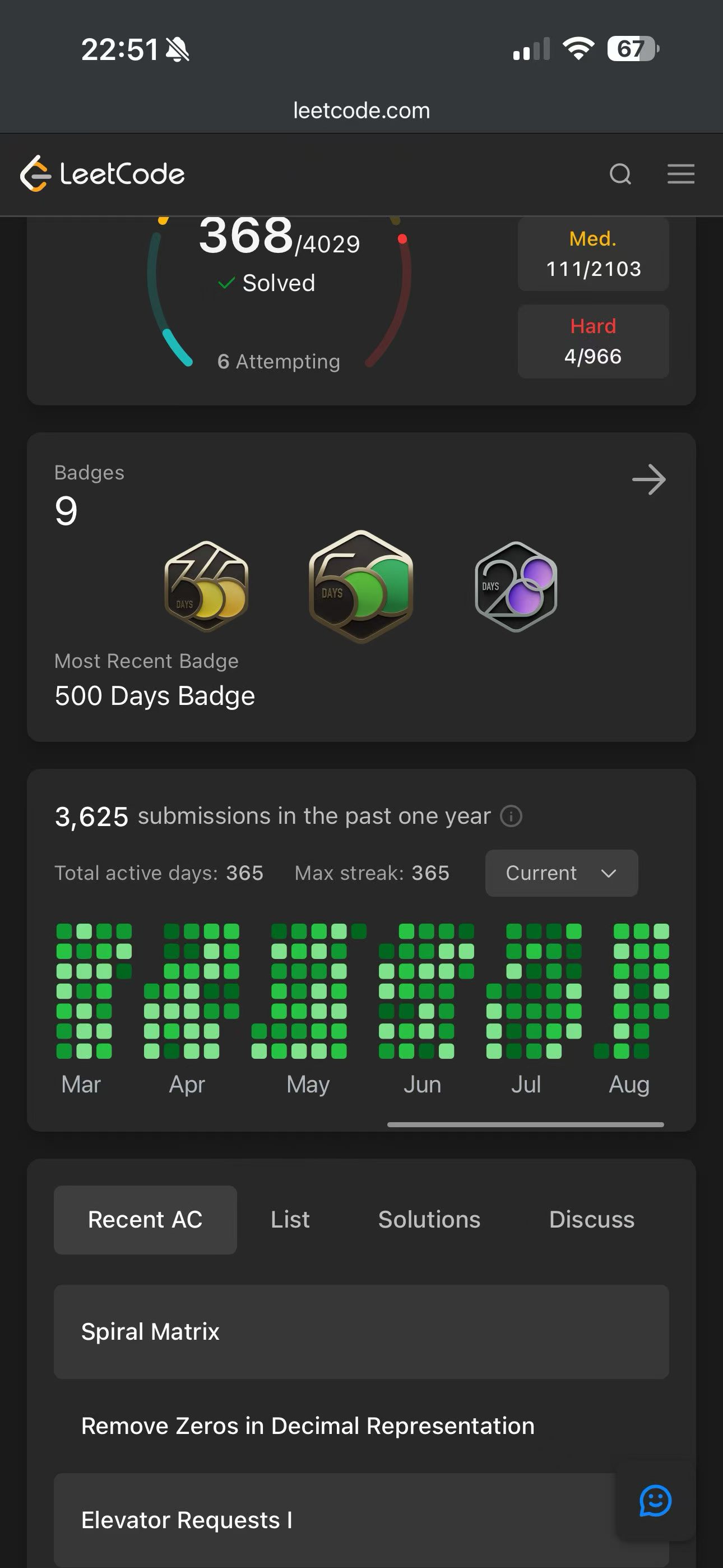Switch to the List tab
723x1568 pixels.
click(x=290, y=1220)
